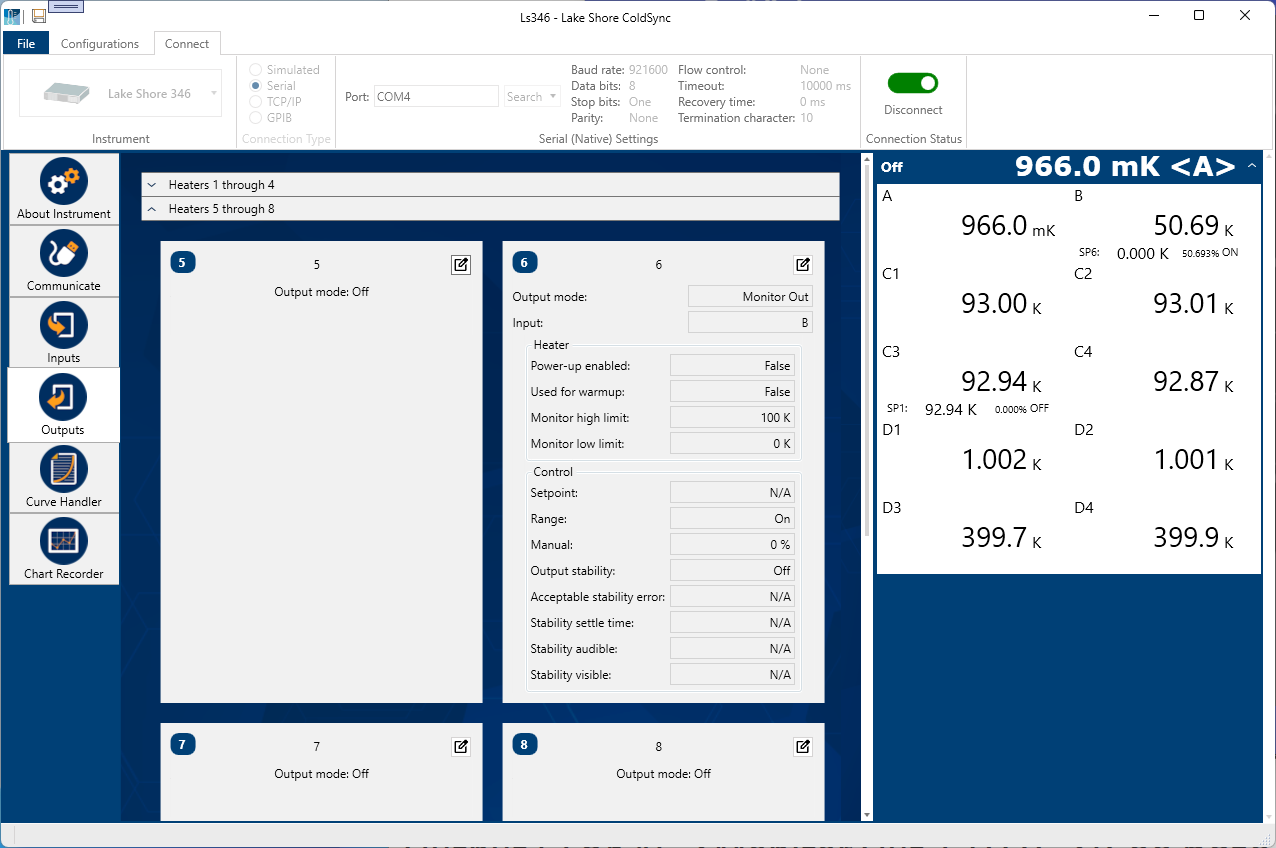Click the COM4 port field
The width and height of the screenshot is (1276, 848).
coord(436,97)
